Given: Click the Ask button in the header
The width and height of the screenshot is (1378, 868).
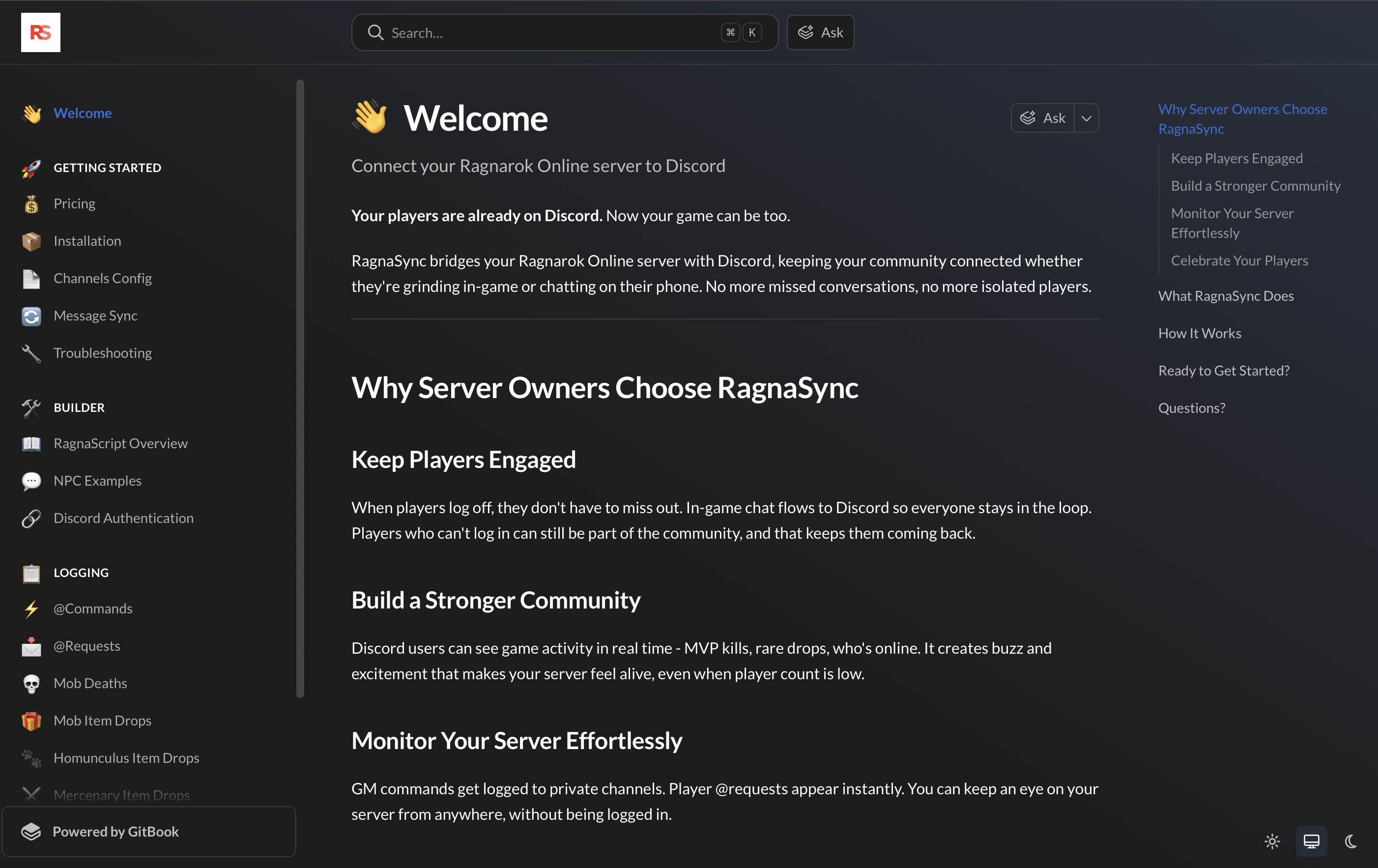Looking at the screenshot, I should click(x=820, y=32).
